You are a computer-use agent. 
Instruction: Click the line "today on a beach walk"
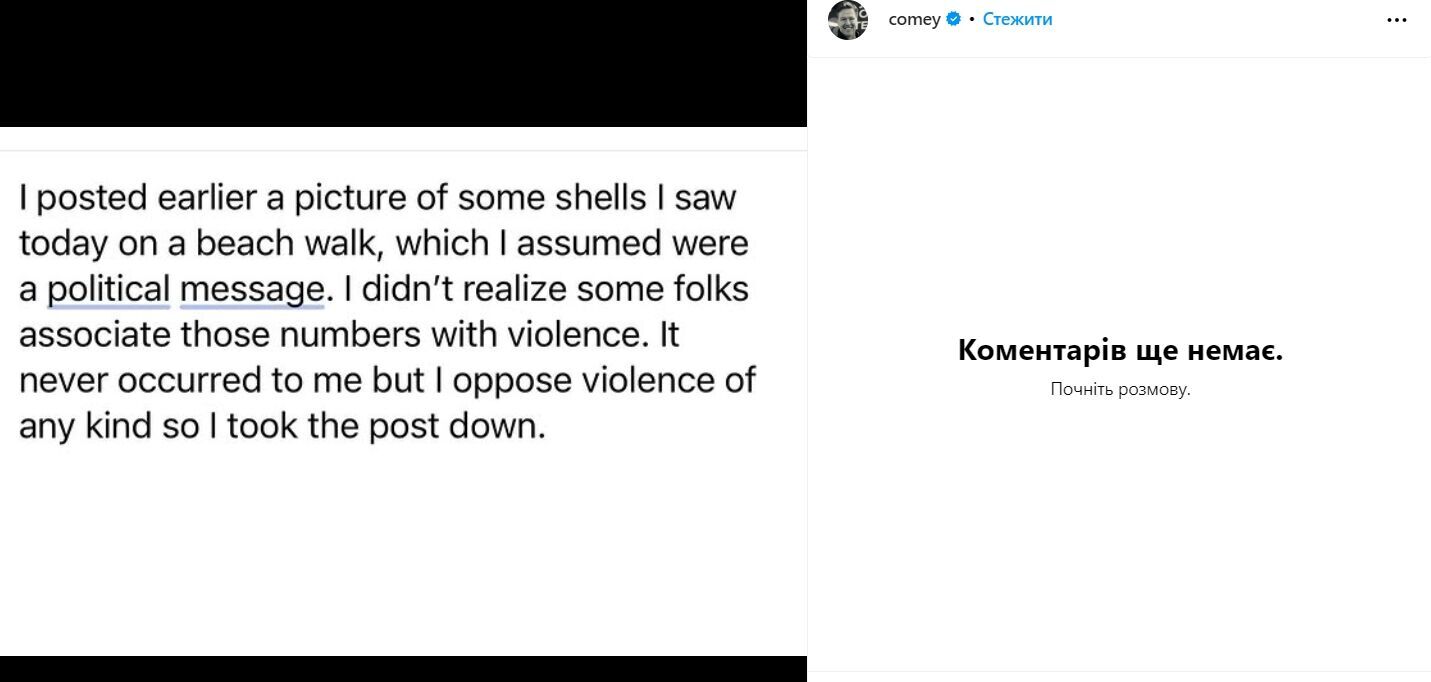pyautogui.click(x=383, y=243)
